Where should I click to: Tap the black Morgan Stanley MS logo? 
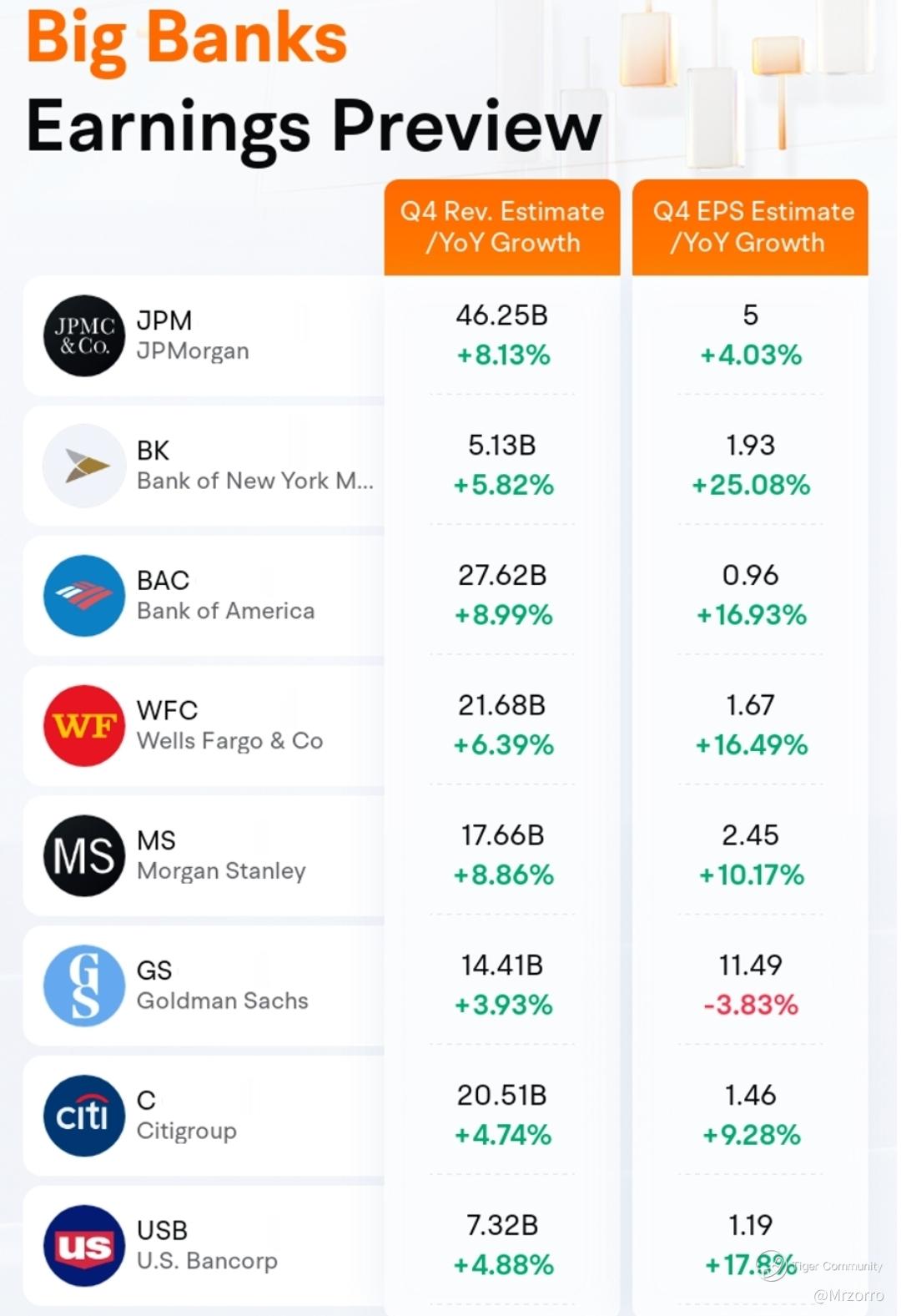[x=84, y=856]
